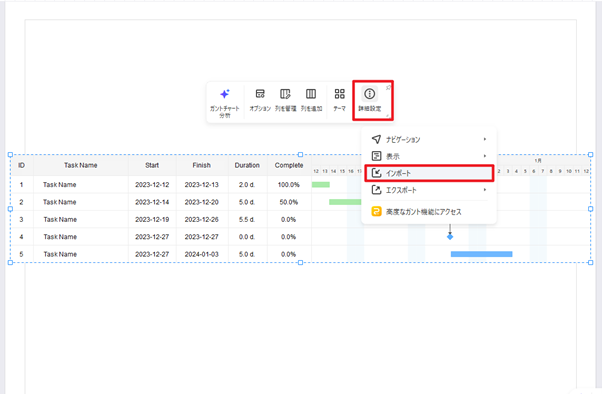602x394 pixels.
Task: Select the 100.0% complete cell
Action: pyautogui.click(x=289, y=185)
